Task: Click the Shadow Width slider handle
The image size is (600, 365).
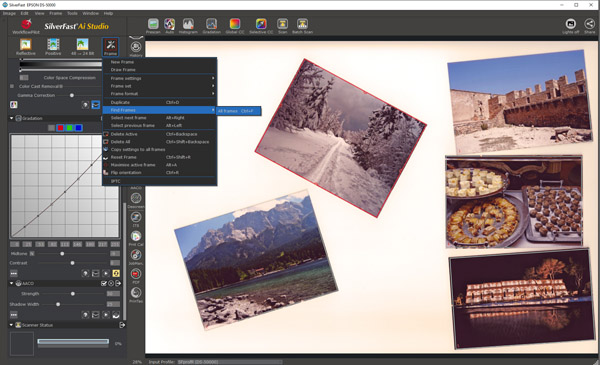Action: (58, 305)
